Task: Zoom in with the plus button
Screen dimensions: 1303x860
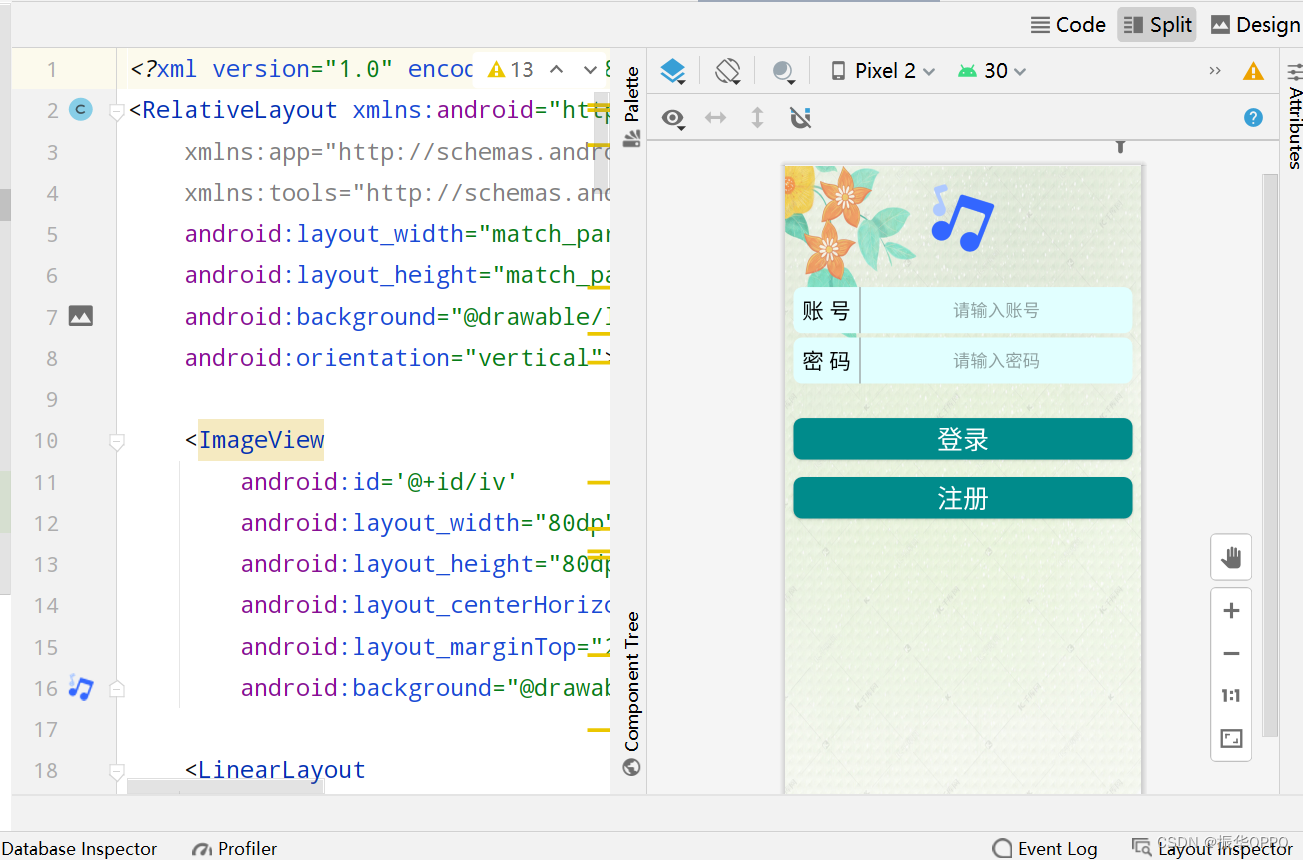Action: click(x=1231, y=611)
